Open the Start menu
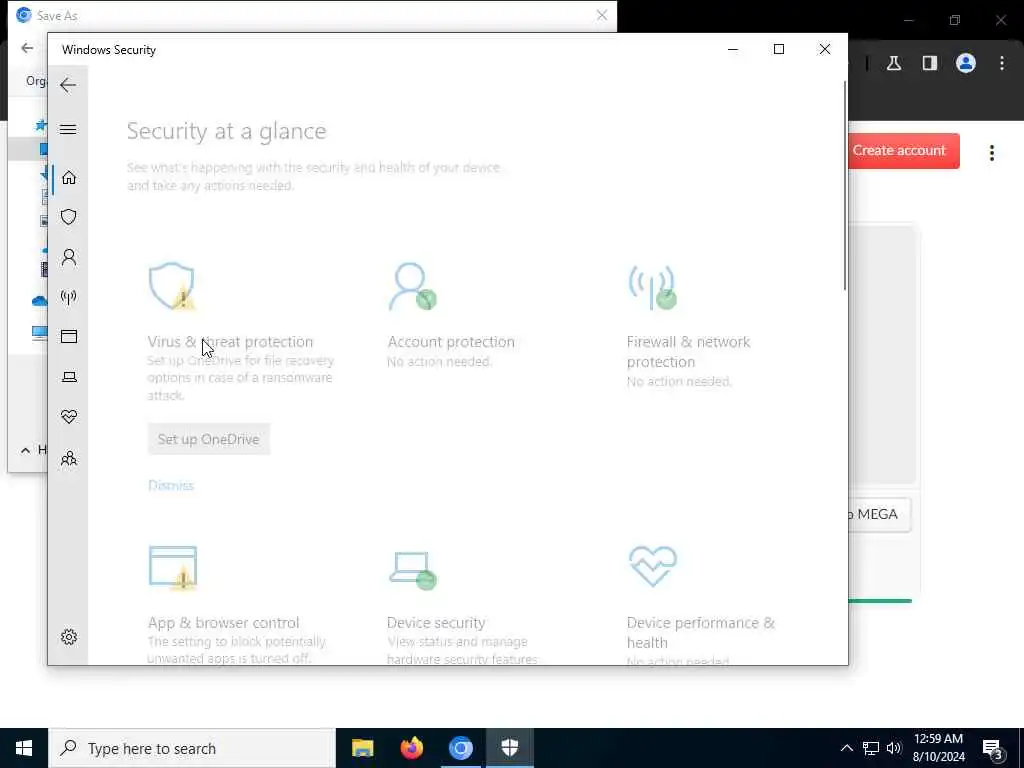 coord(24,748)
